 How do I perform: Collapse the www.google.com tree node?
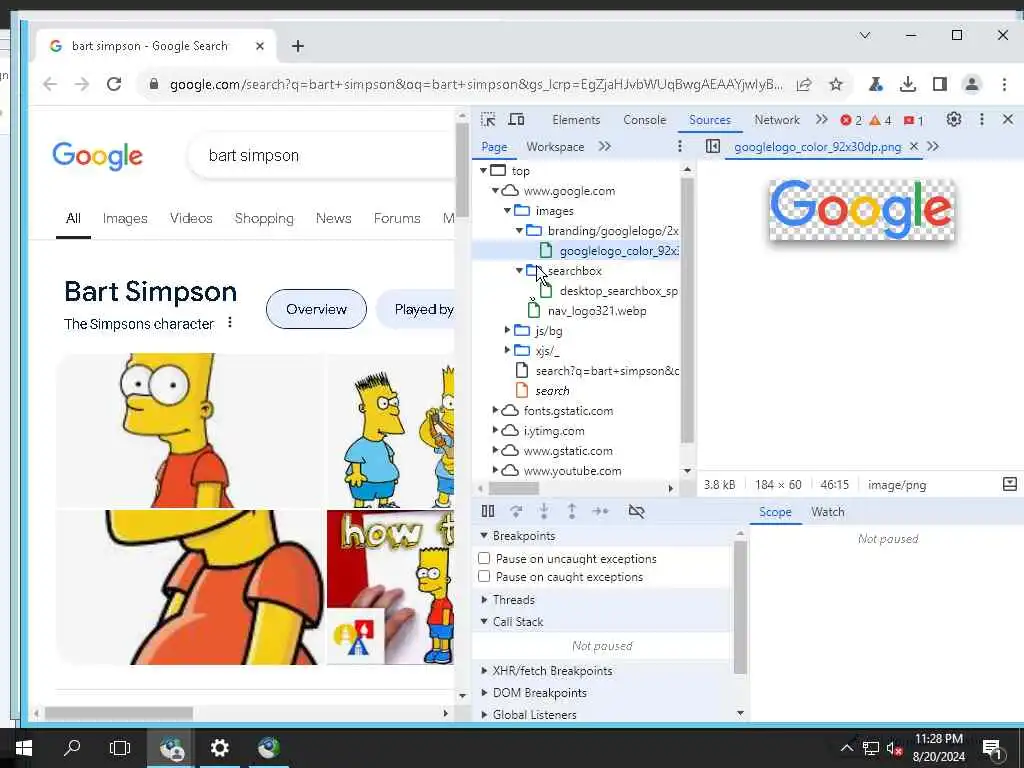495,191
